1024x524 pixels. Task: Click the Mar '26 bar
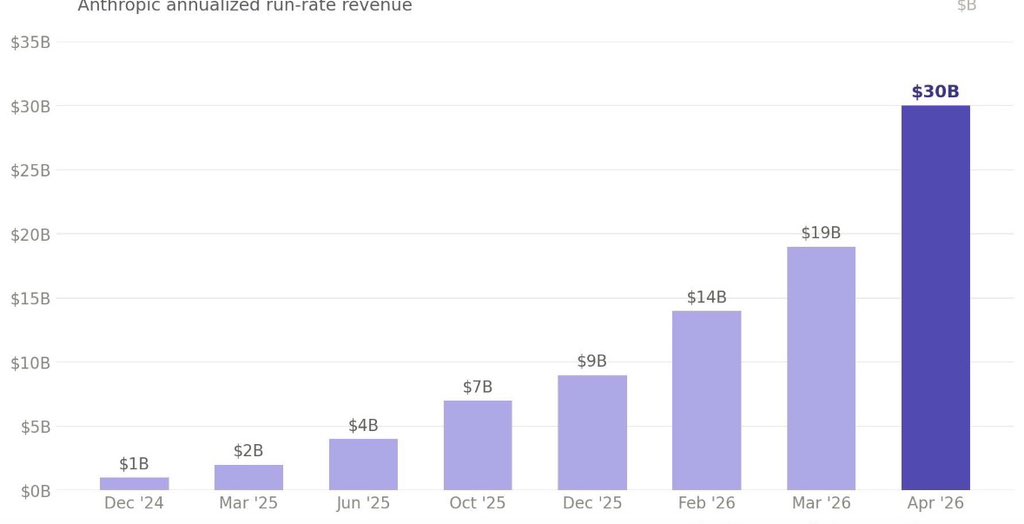821,368
